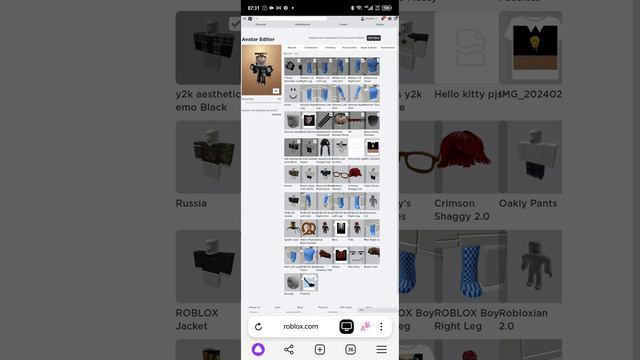Viewport: 640px width, 360px height.
Task: Show the 36 open tabs counter
Action: click(x=351, y=349)
